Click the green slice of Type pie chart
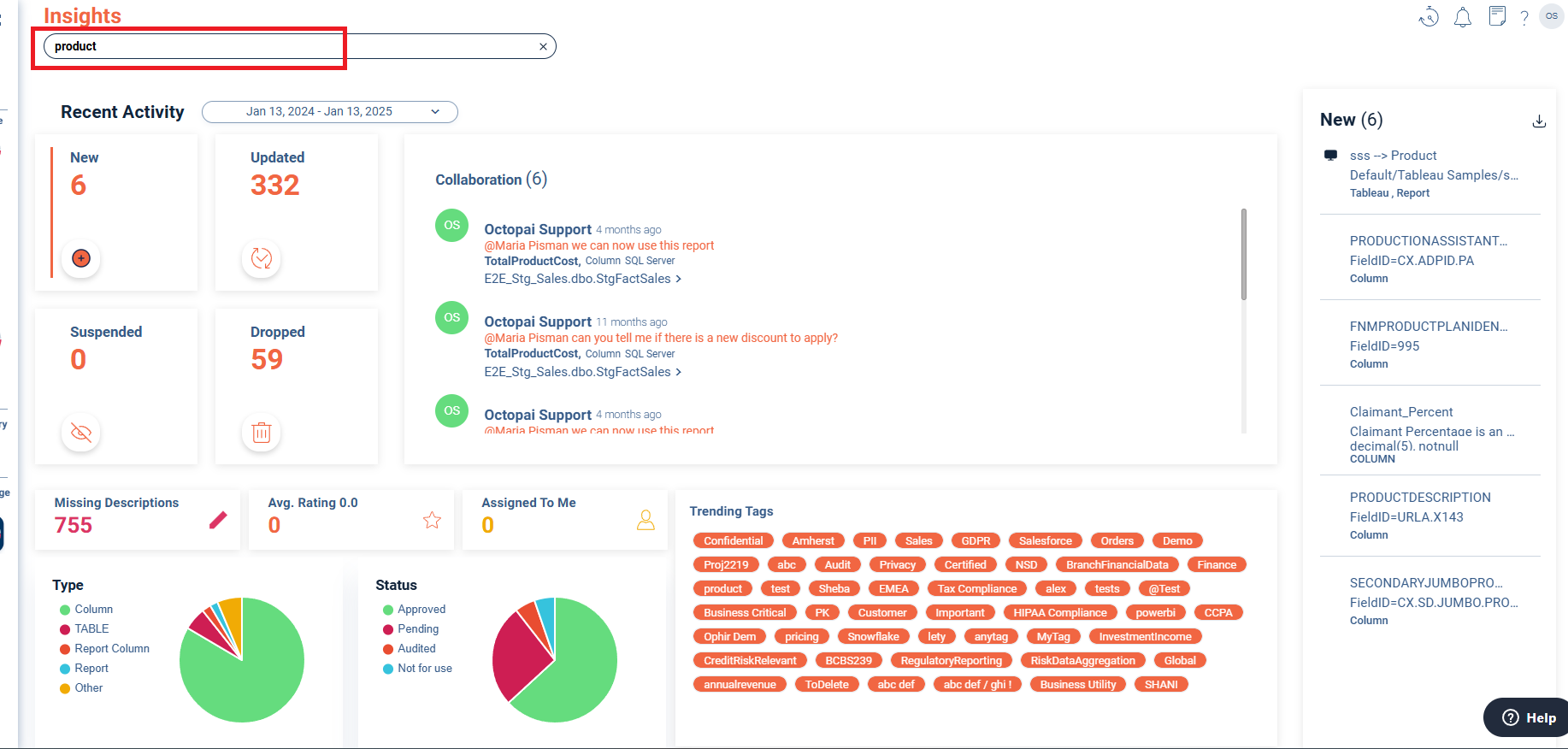This screenshot has height=749, width=1568. click(x=248, y=675)
